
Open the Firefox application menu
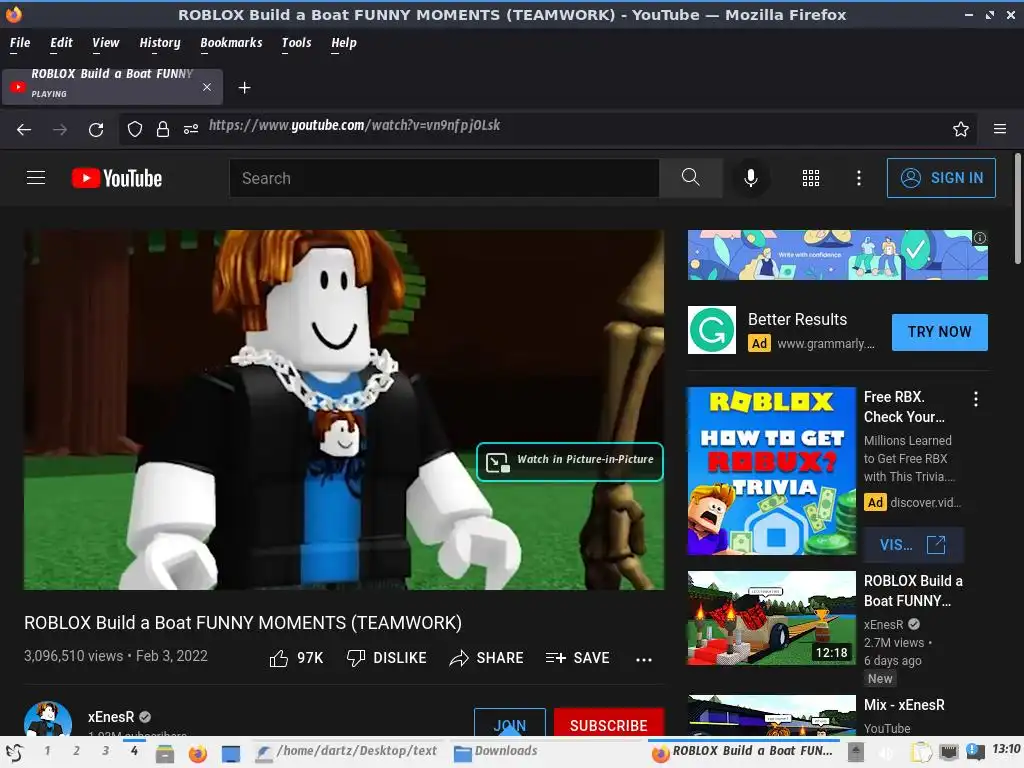coord(999,129)
